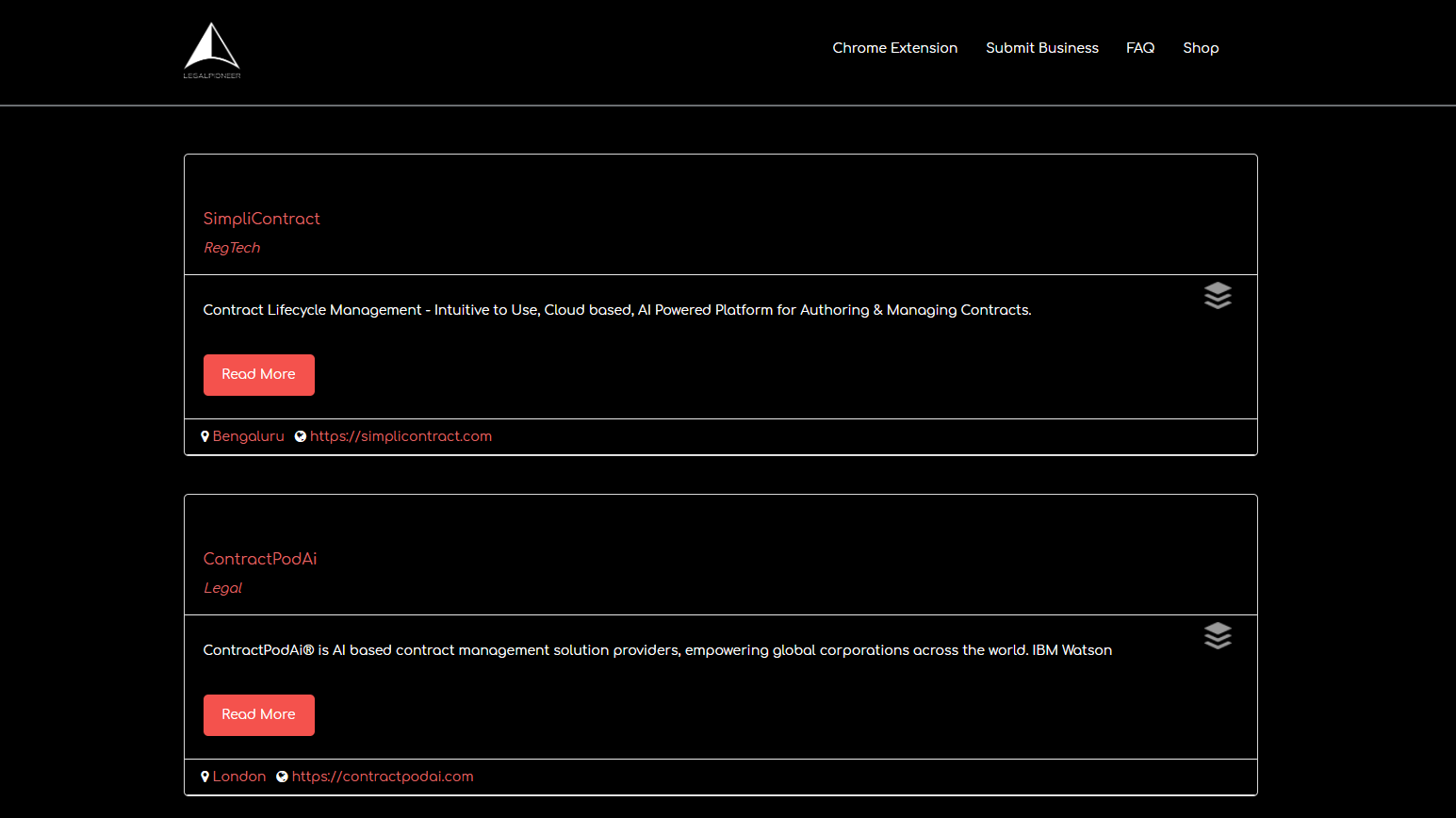Go to the FAQ page
The image size is (1456, 818).
coord(1140,48)
